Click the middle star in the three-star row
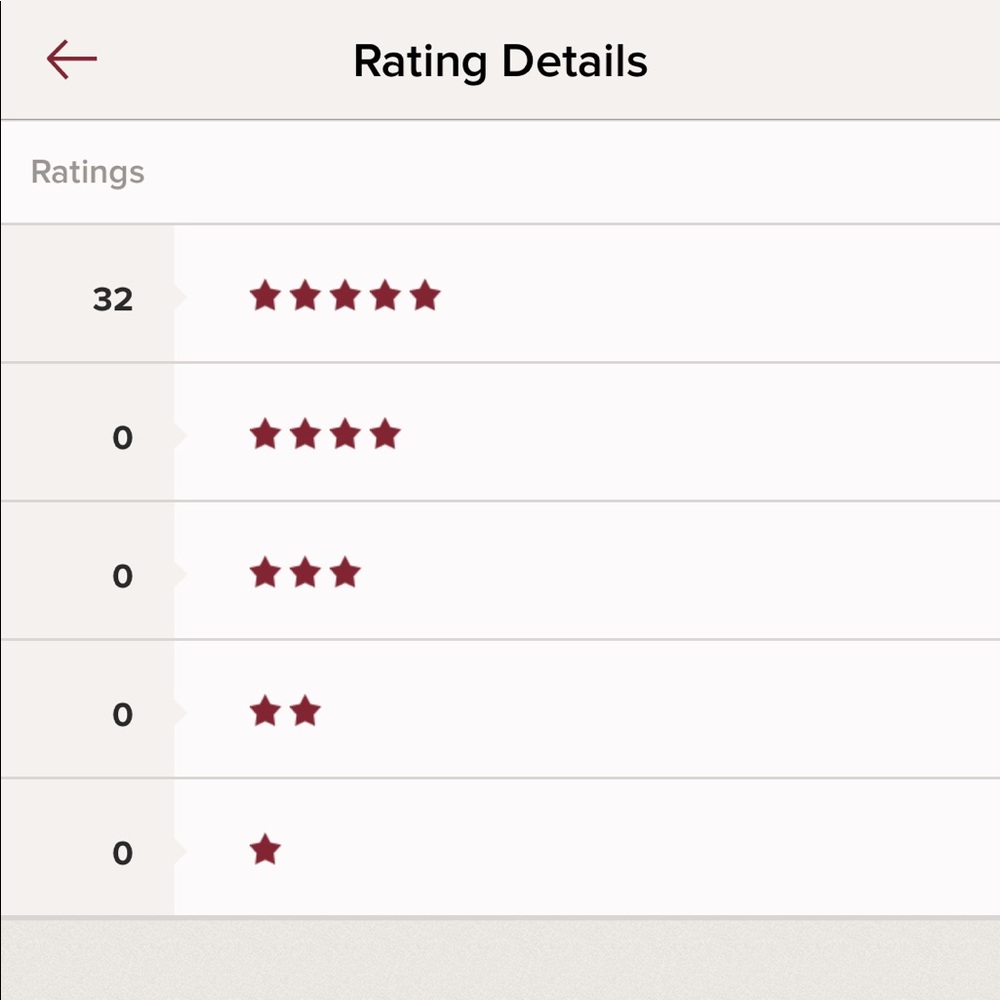Viewport: 1000px width, 1000px height. tap(305, 573)
